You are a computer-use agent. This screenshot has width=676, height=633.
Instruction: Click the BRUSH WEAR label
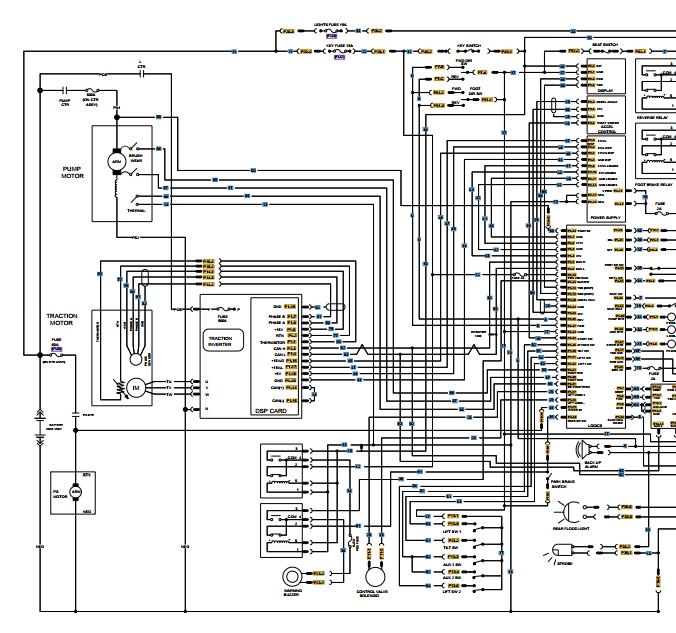(x=135, y=158)
